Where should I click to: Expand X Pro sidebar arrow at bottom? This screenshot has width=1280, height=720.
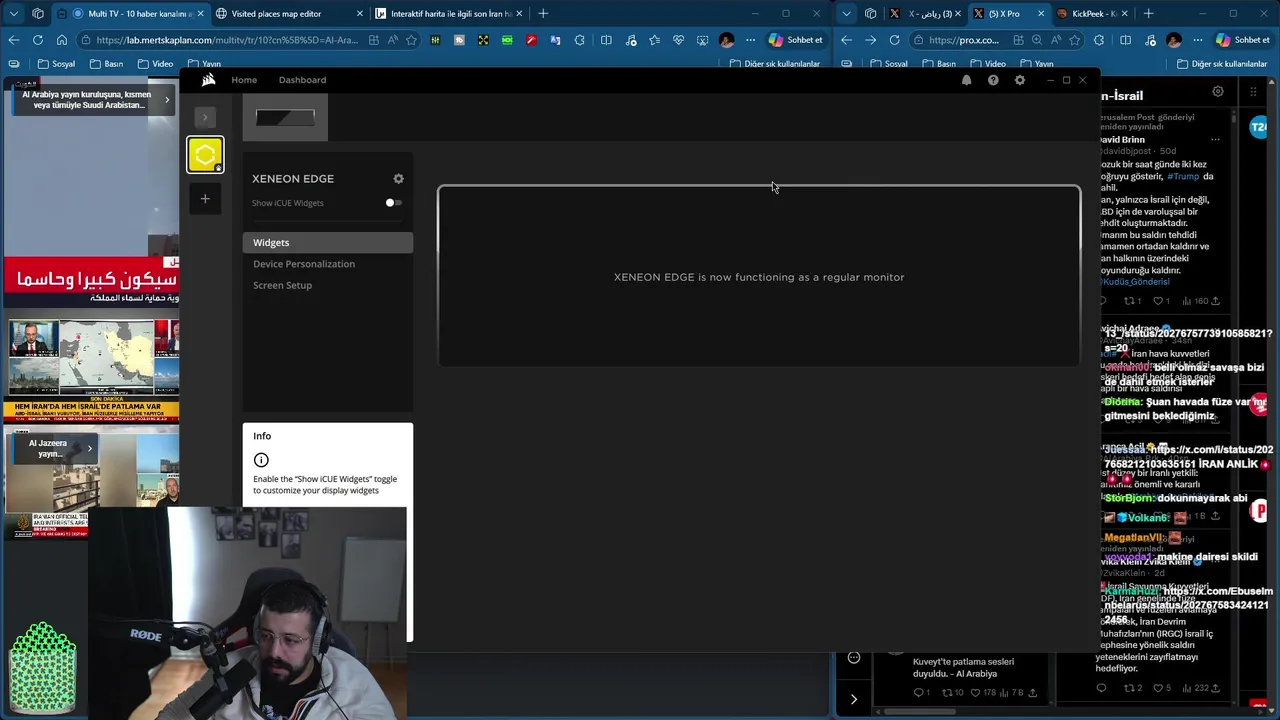pos(853,699)
